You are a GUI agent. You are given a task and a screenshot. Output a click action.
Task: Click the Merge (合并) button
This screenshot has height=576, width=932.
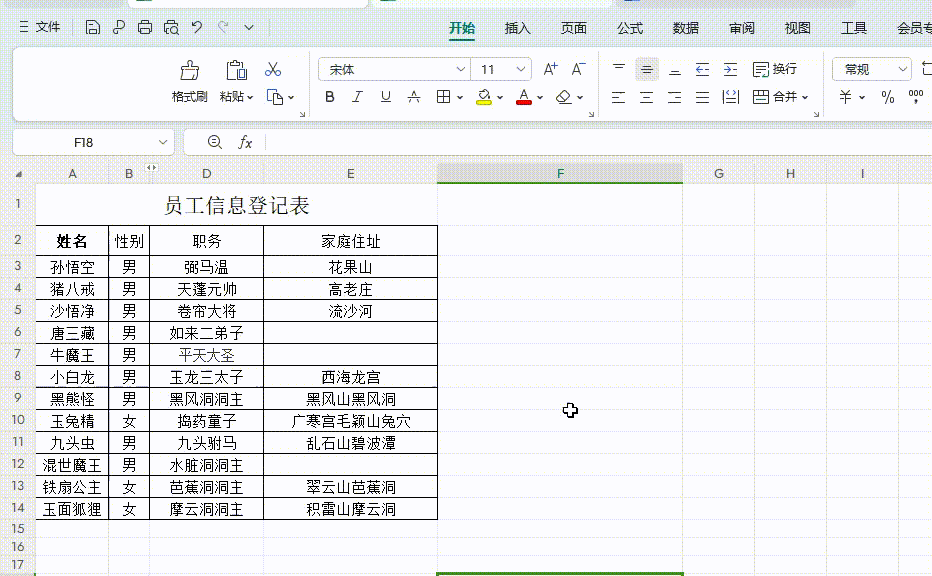[774, 97]
